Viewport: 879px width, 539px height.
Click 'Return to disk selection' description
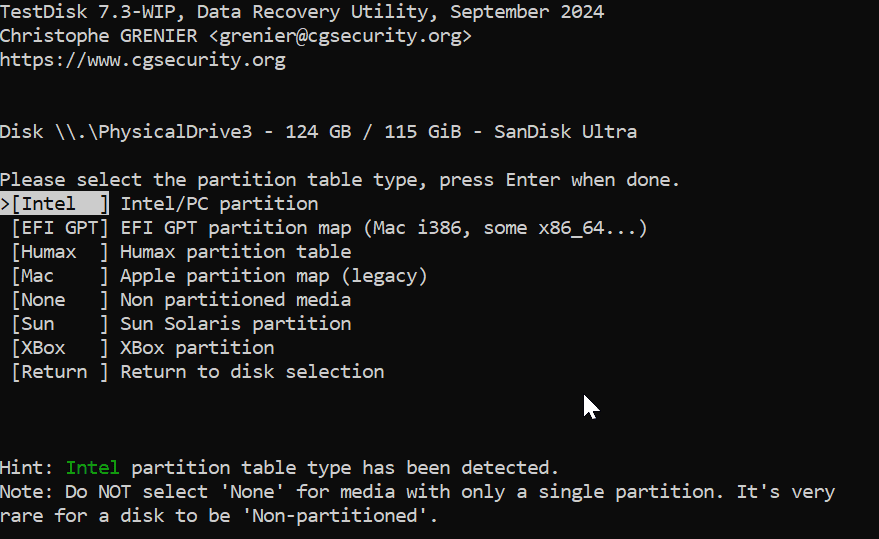(x=252, y=372)
